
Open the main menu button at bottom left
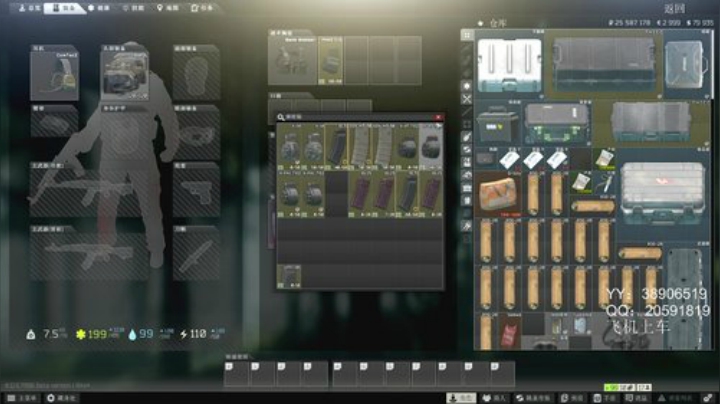click(22, 398)
